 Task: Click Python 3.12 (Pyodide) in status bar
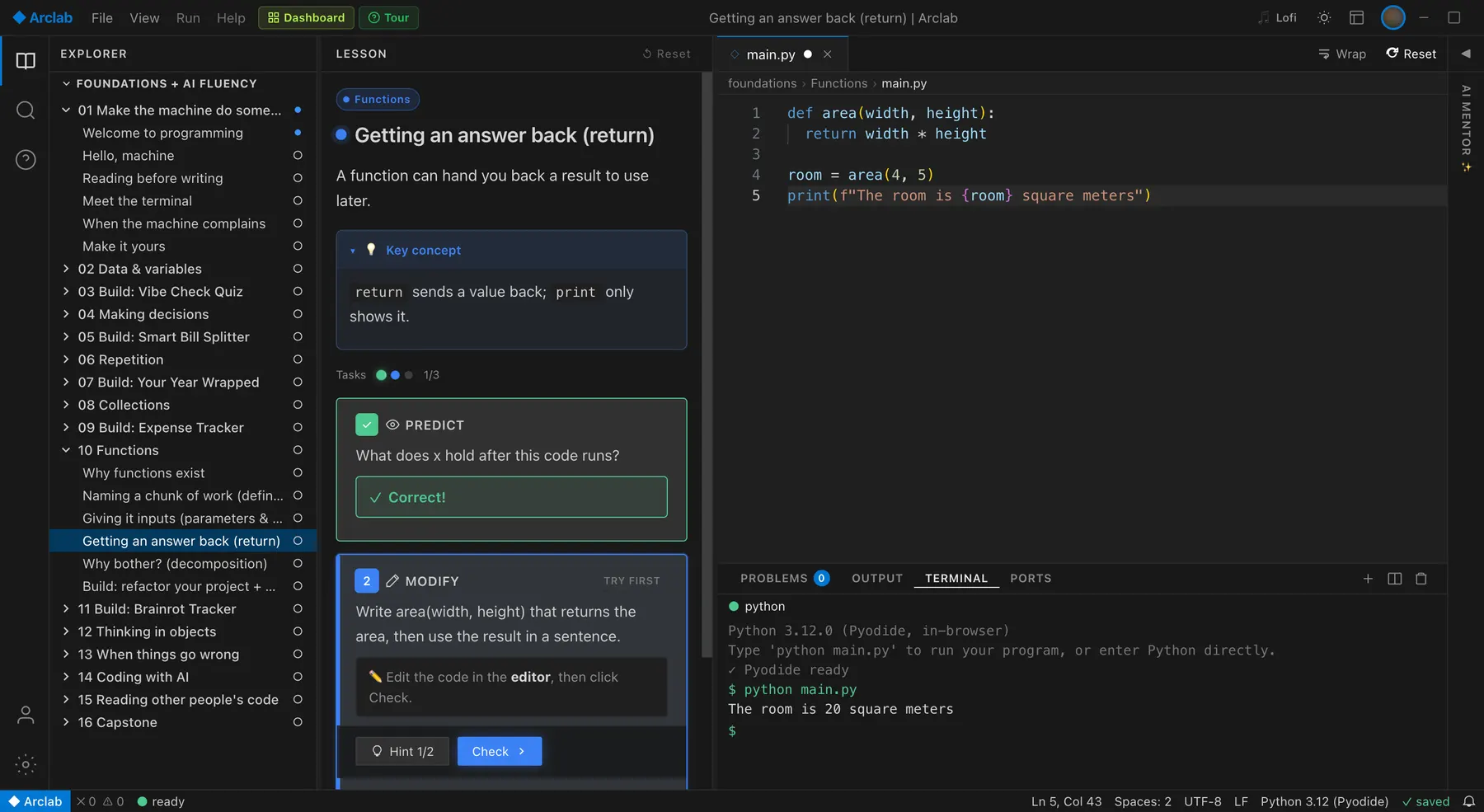[x=1324, y=801]
